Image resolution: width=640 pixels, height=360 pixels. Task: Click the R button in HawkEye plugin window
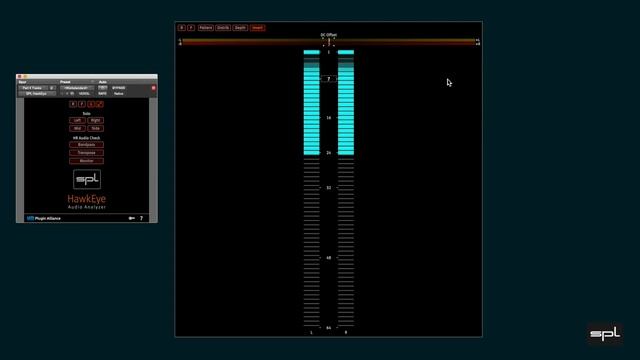[73, 104]
